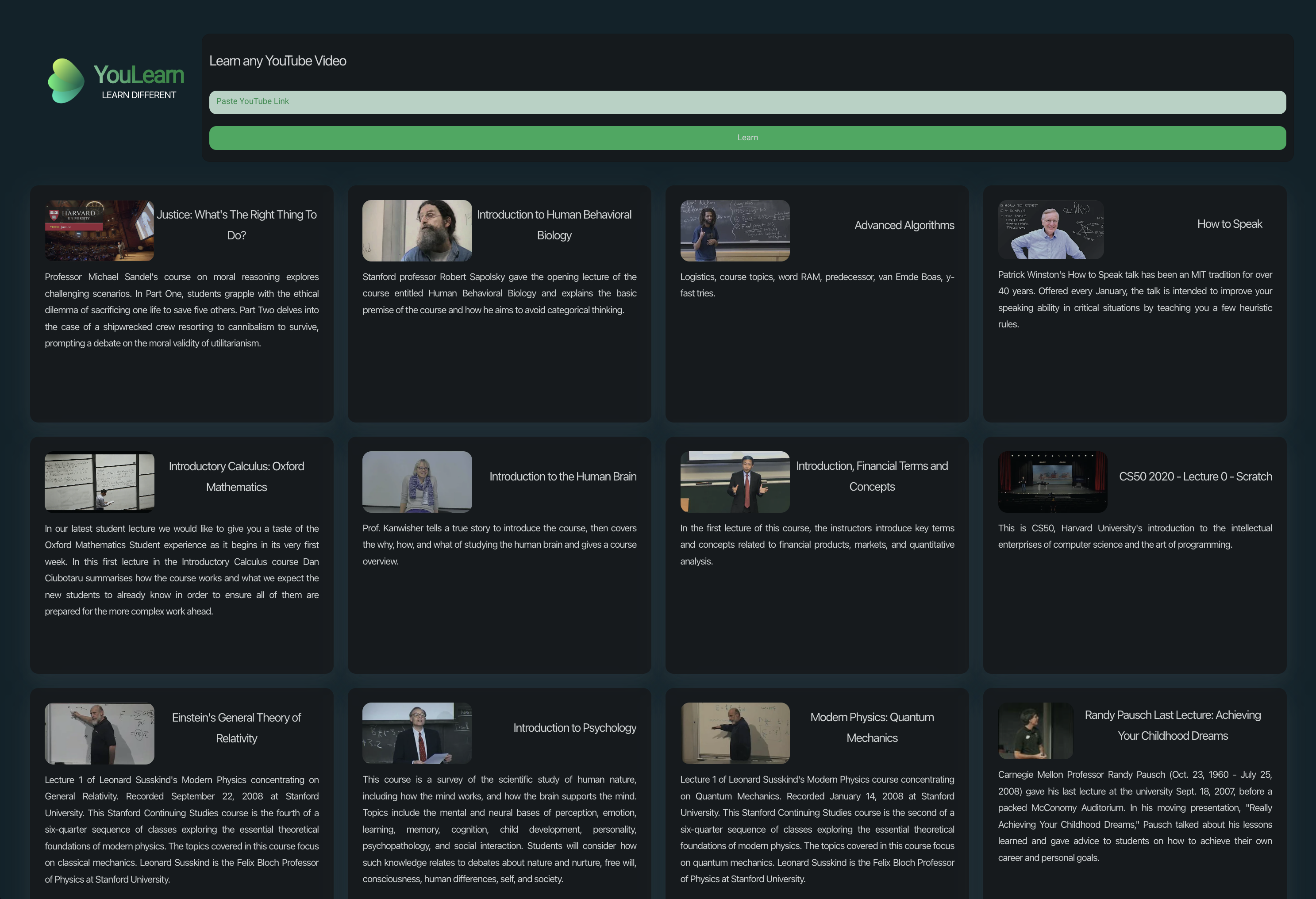The height and width of the screenshot is (899, 1316).
Task: Open Einstein's General Relativity thumbnail
Action: 99,733
